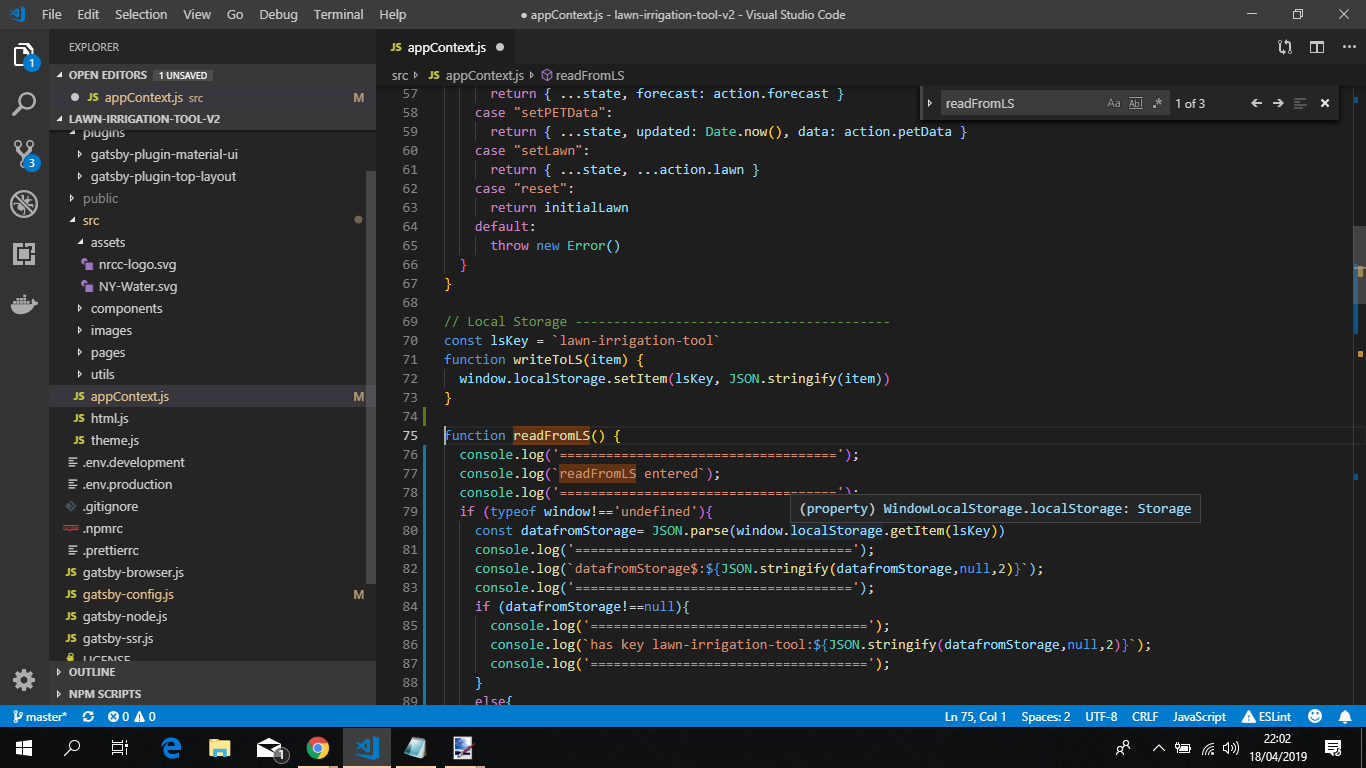Screen dimensions: 1366x768
Task: Toggle whole-word matching in find widget
Action: click(x=1136, y=102)
